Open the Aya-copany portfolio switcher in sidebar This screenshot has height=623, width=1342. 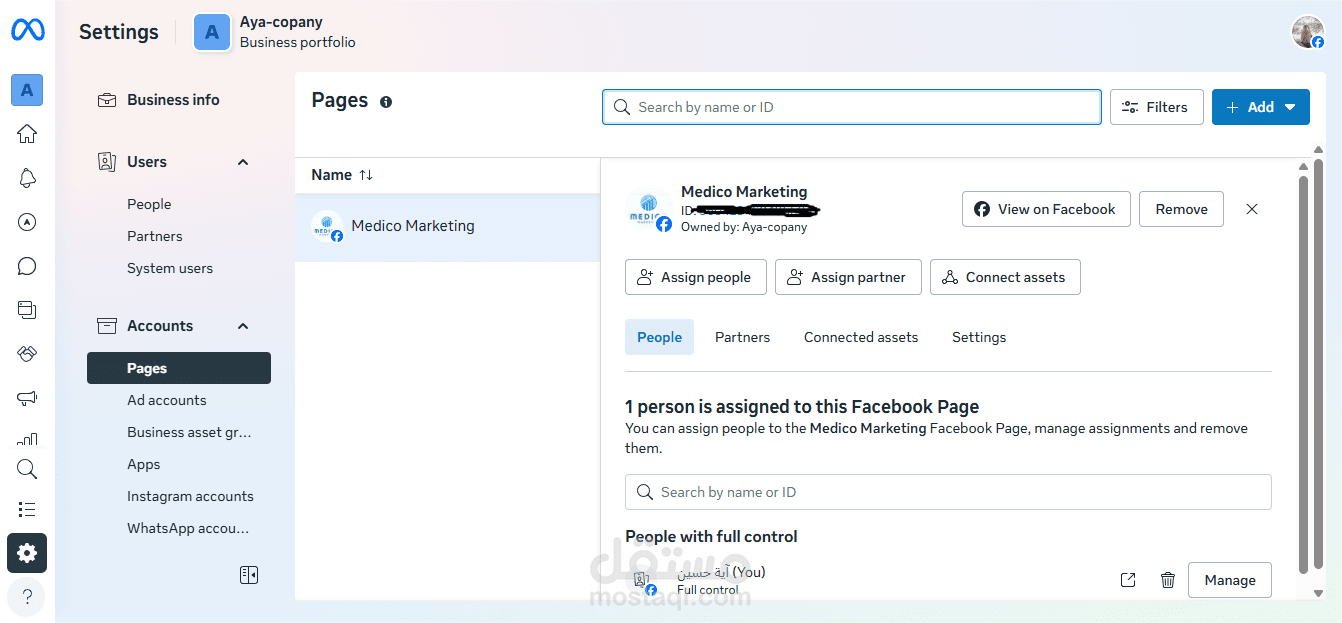click(27, 90)
